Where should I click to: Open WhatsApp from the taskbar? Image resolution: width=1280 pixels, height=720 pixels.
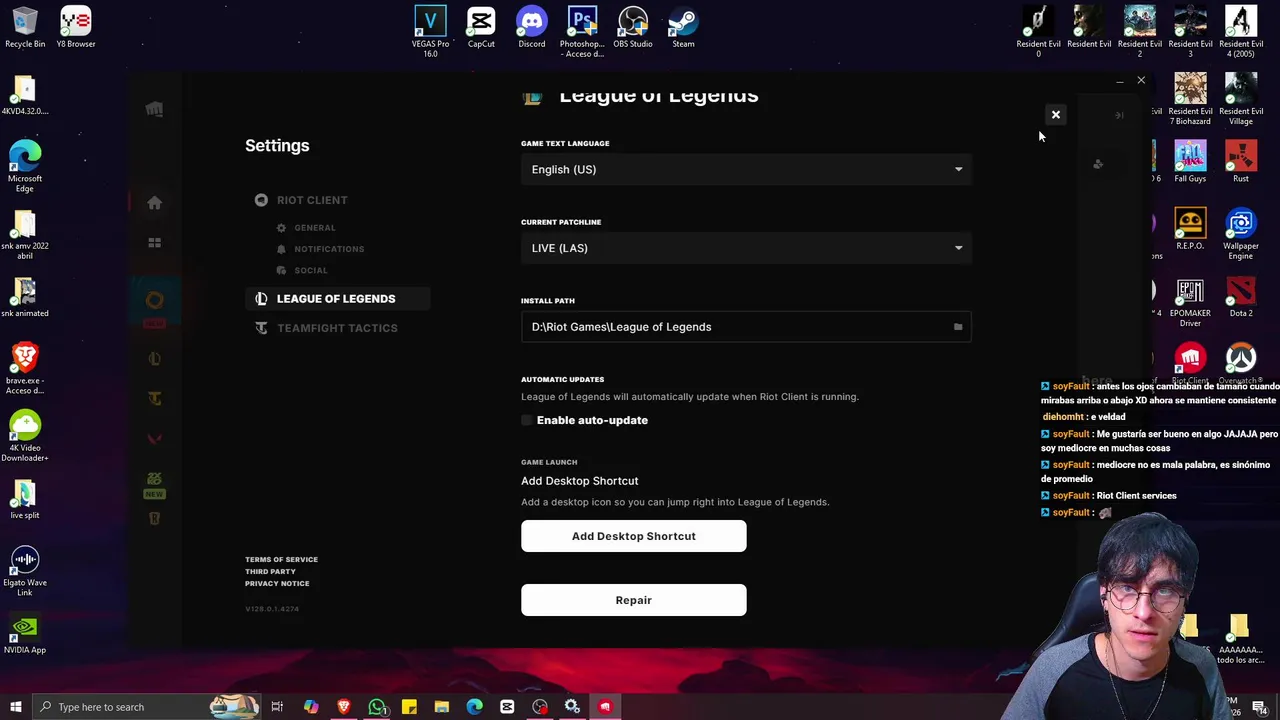tap(377, 707)
